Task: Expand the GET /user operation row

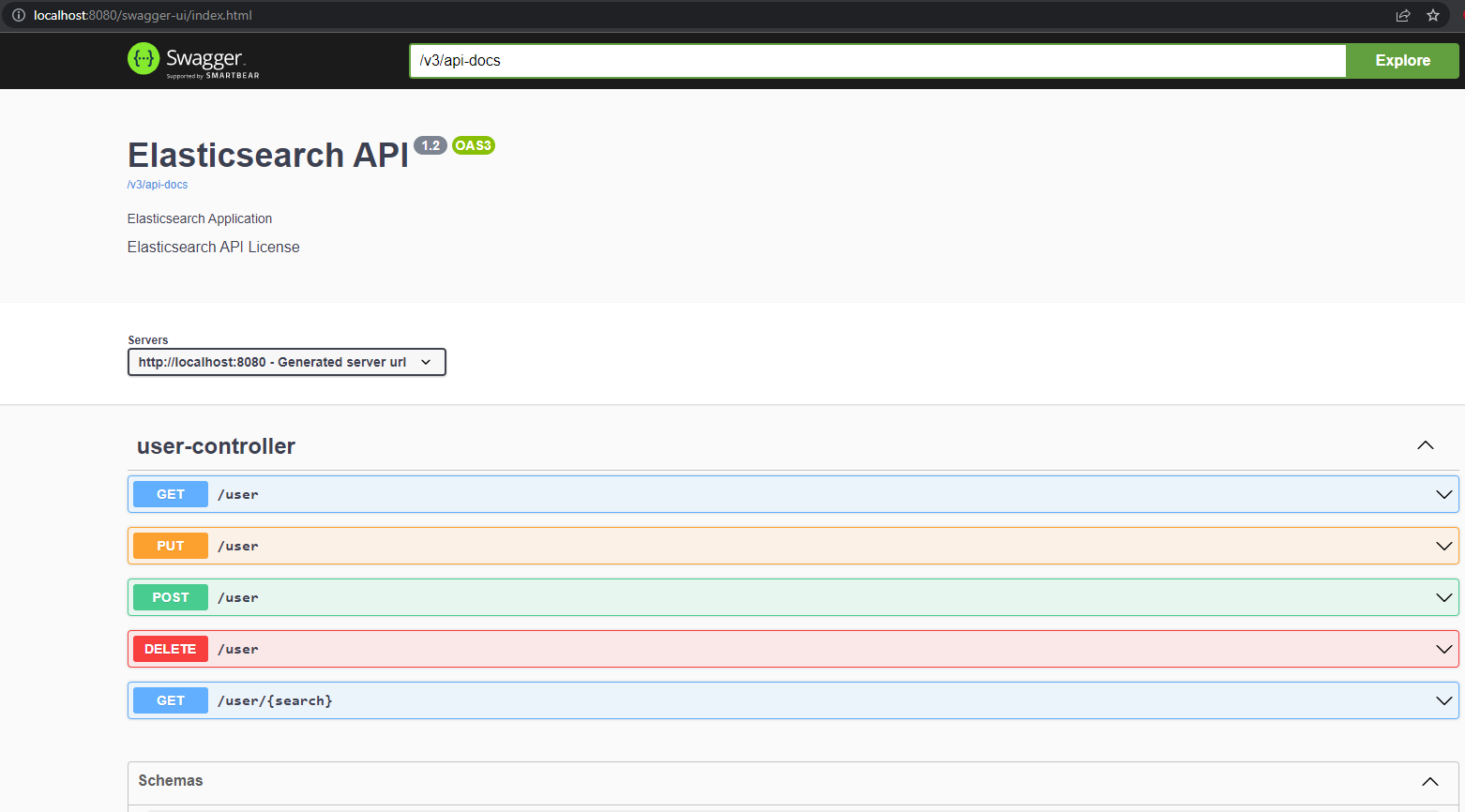Action: (x=1443, y=494)
